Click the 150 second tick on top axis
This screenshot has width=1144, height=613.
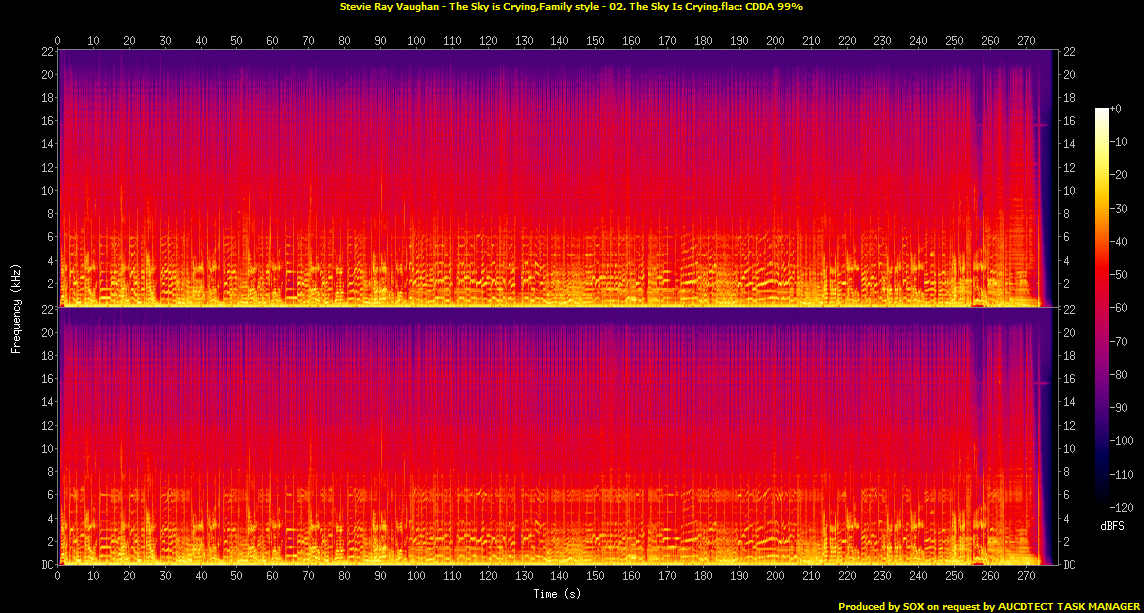click(596, 41)
